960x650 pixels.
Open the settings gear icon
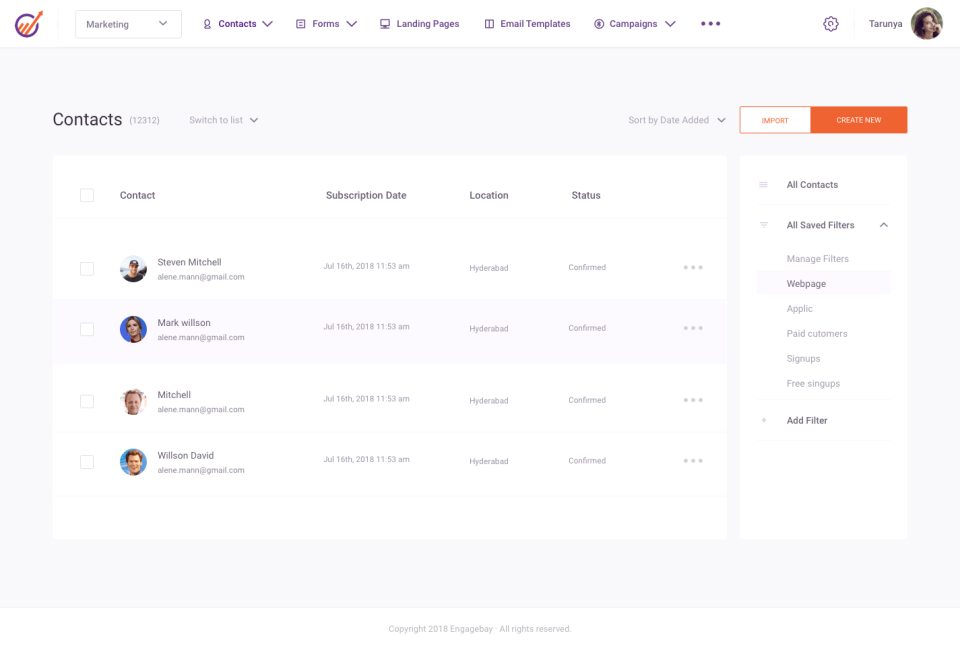point(831,23)
